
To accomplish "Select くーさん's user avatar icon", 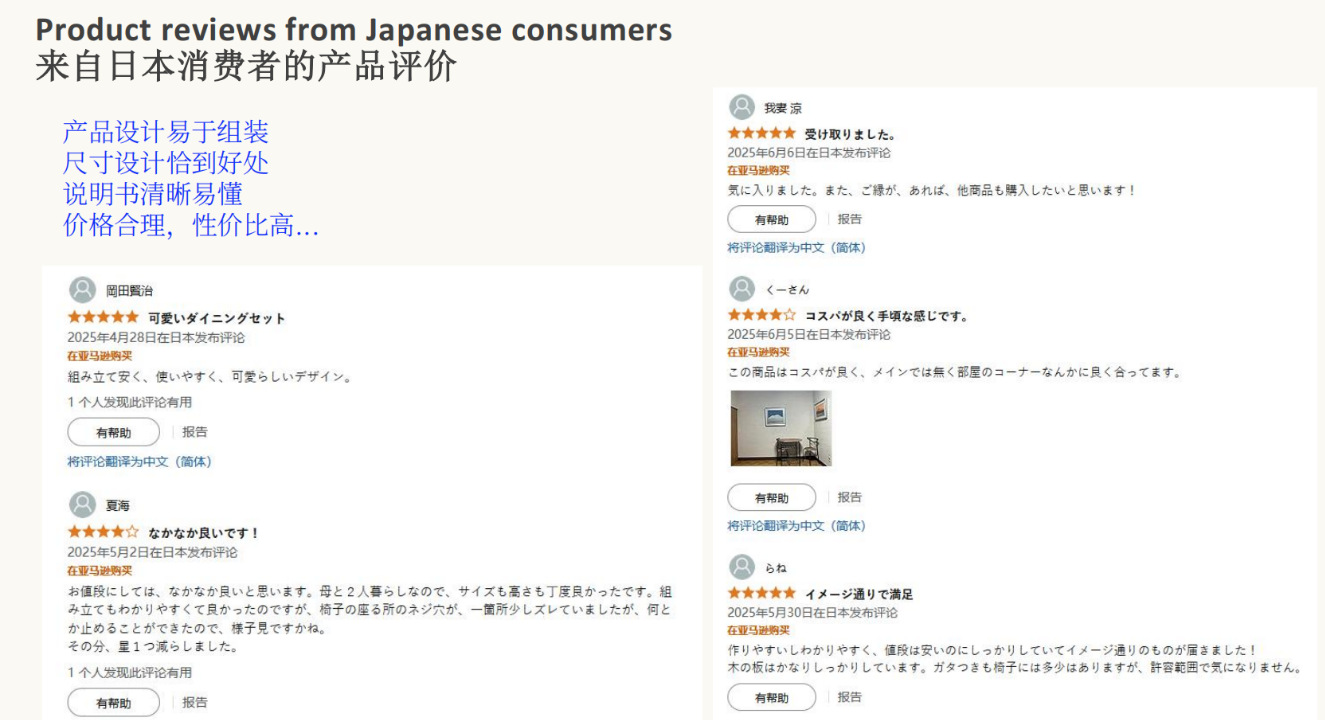I will (x=742, y=289).
